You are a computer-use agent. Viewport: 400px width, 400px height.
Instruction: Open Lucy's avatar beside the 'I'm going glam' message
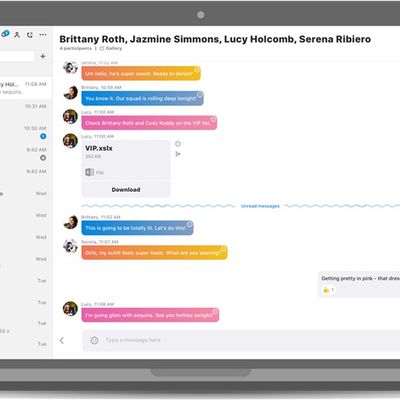(70, 309)
